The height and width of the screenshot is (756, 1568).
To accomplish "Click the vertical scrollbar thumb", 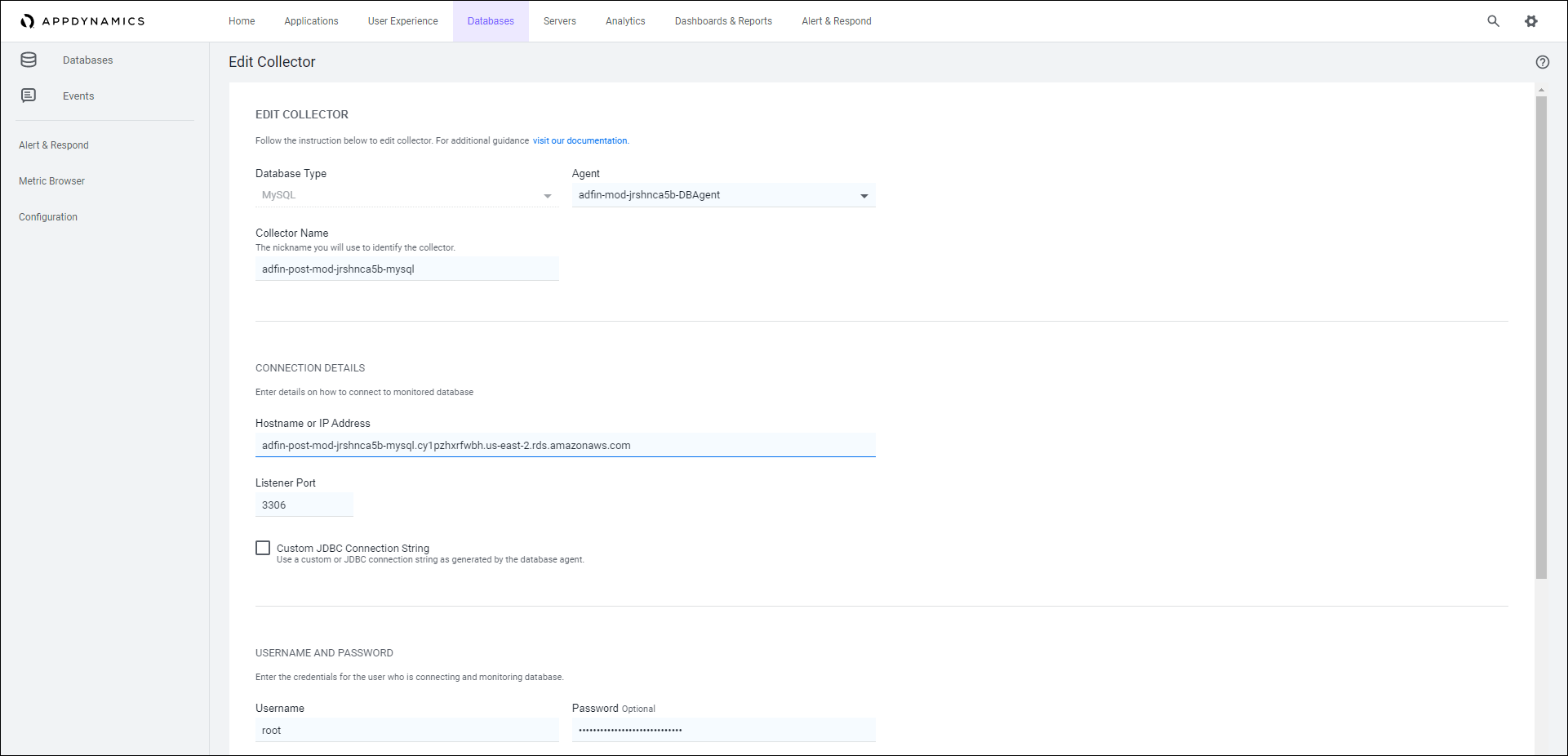I will (1541, 335).
